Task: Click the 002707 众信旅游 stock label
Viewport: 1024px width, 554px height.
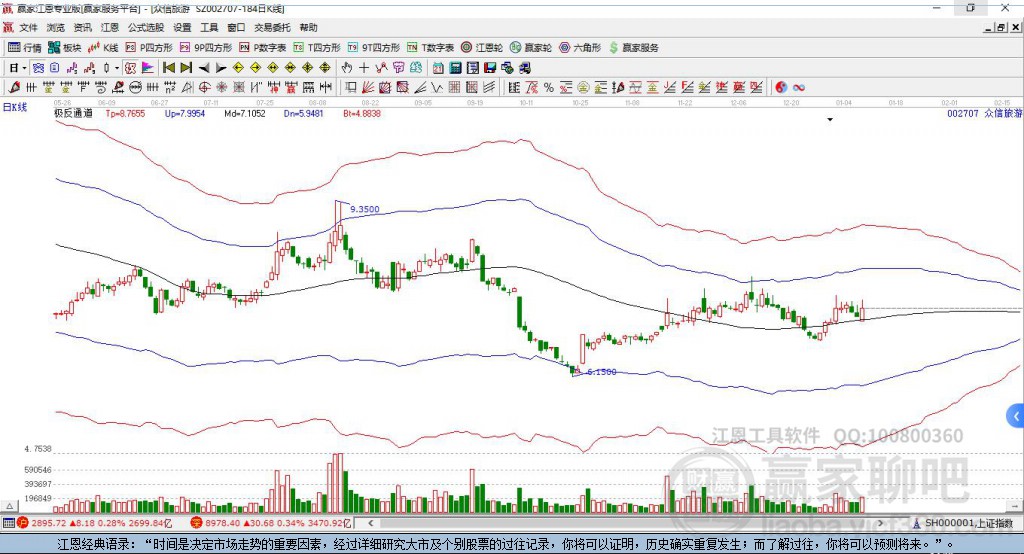Action: pyautogui.click(x=984, y=113)
